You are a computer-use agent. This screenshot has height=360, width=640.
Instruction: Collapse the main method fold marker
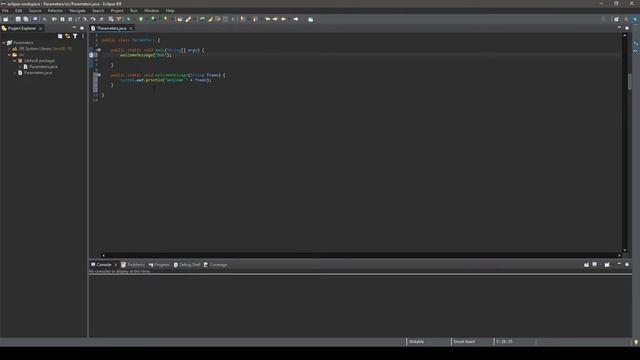point(99,50)
